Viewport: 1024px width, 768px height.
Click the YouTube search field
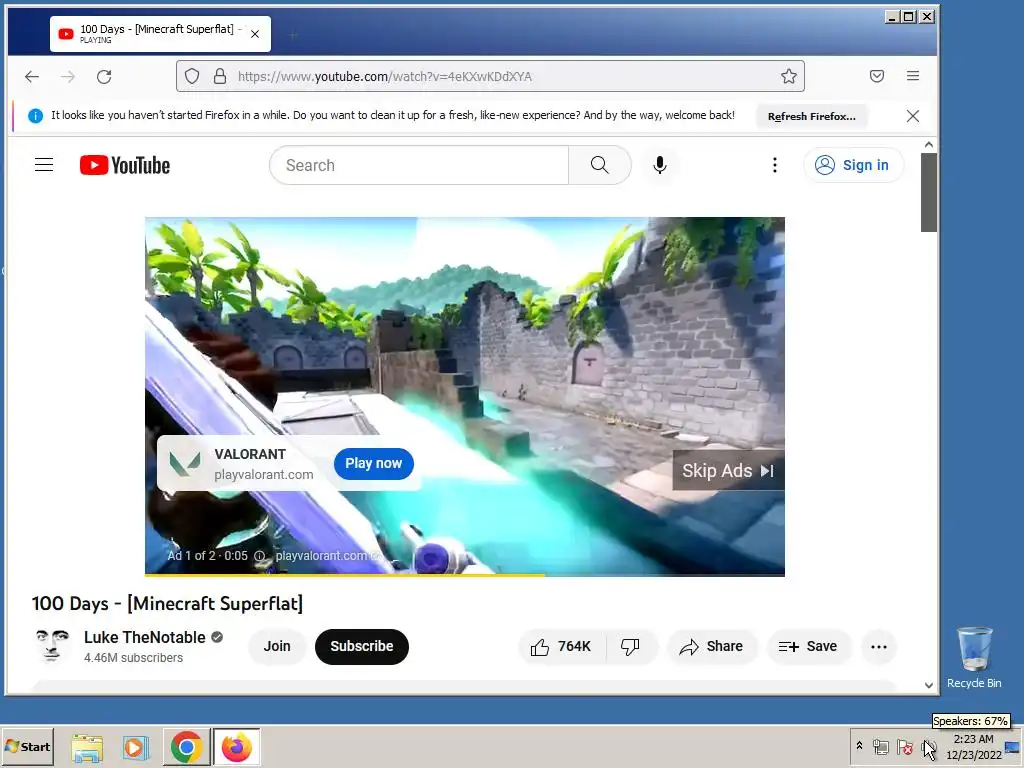pos(419,165)
